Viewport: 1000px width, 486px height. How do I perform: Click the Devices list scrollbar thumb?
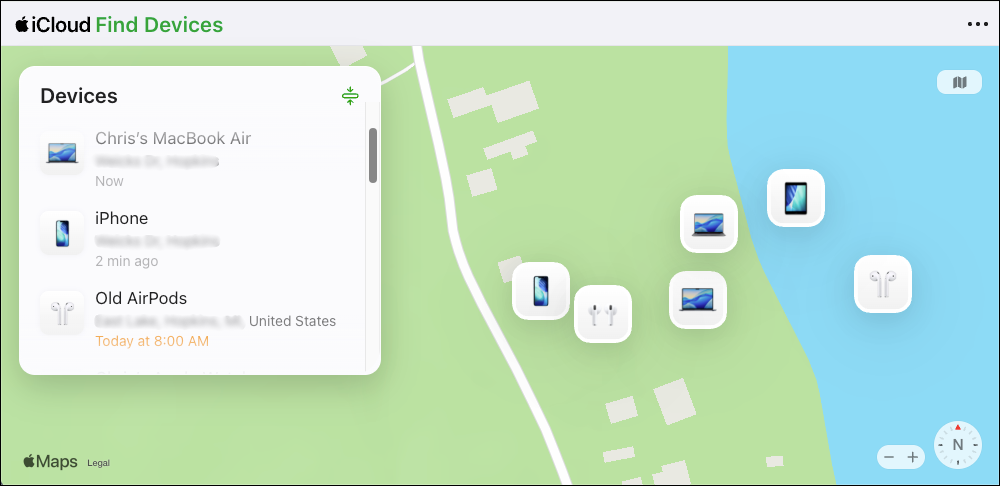click(x=372, y=156)
